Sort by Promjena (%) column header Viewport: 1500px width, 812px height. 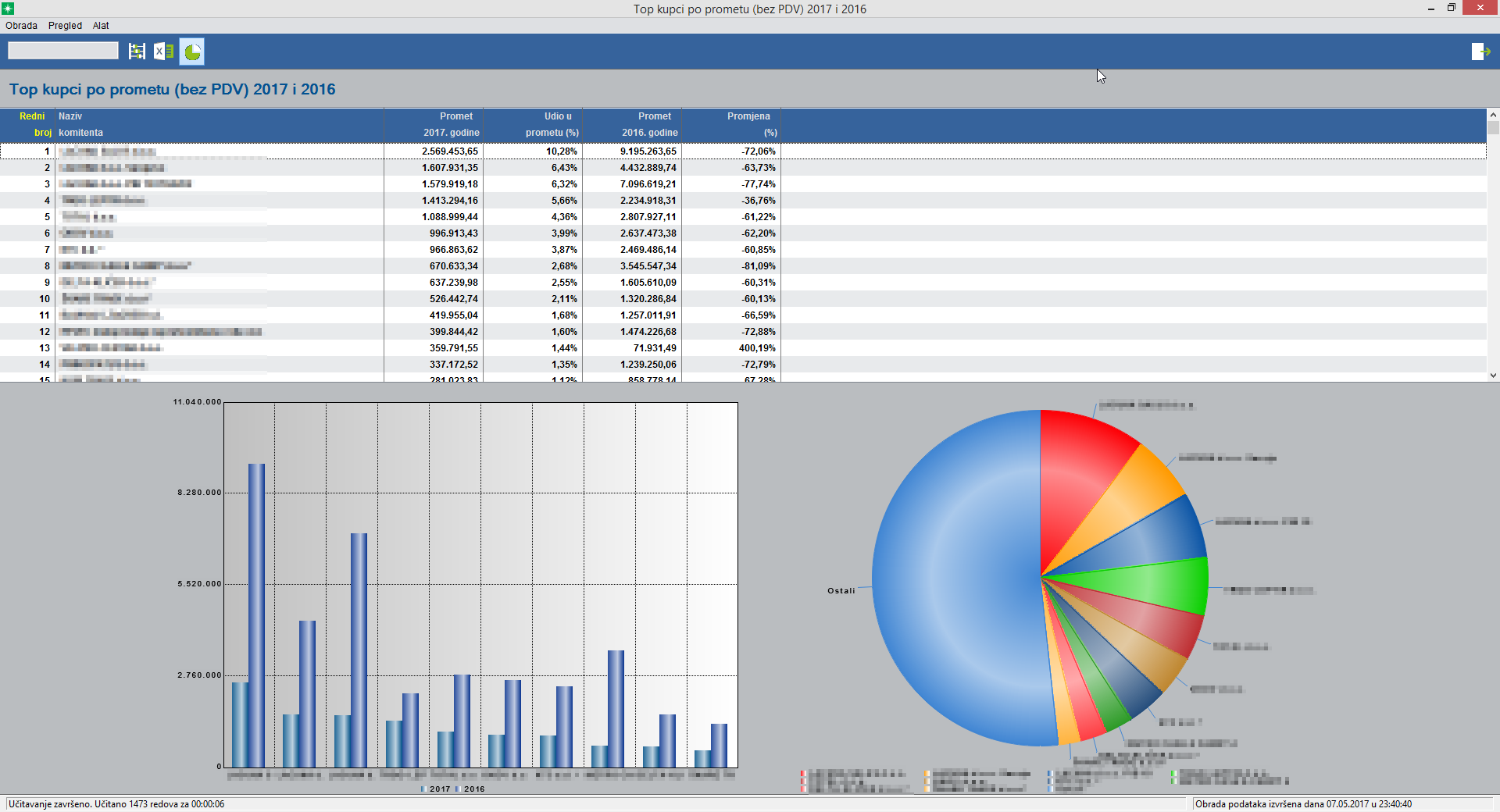tap(731, 124)
